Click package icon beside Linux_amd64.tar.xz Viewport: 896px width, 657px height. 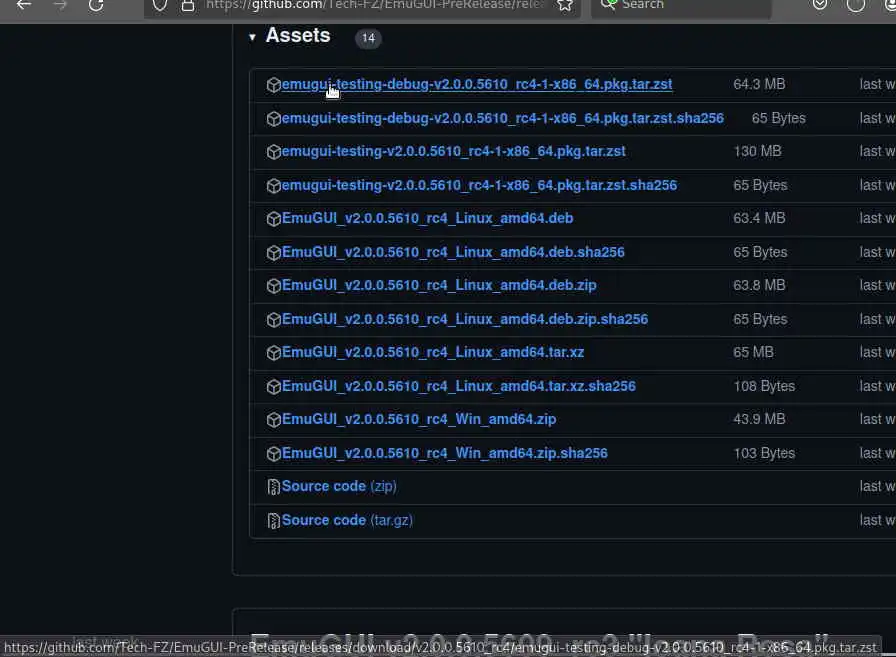click(x=274, y=352)
